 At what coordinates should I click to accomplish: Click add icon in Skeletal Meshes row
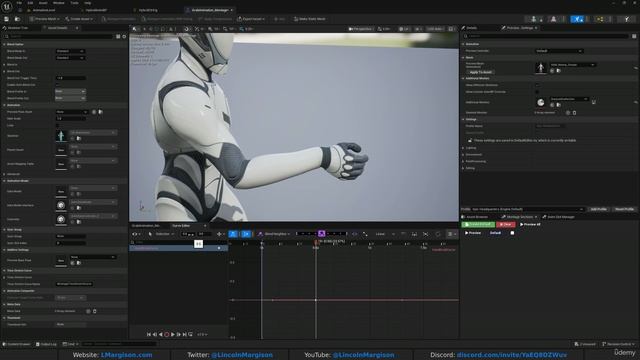click(x=568, y=113)
